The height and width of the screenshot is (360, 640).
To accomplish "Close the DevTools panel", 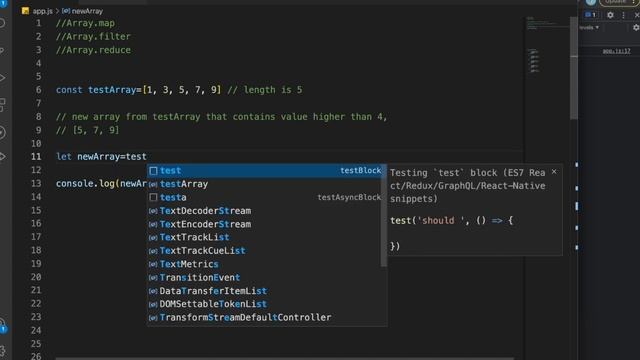I will [x=636, y=15].
